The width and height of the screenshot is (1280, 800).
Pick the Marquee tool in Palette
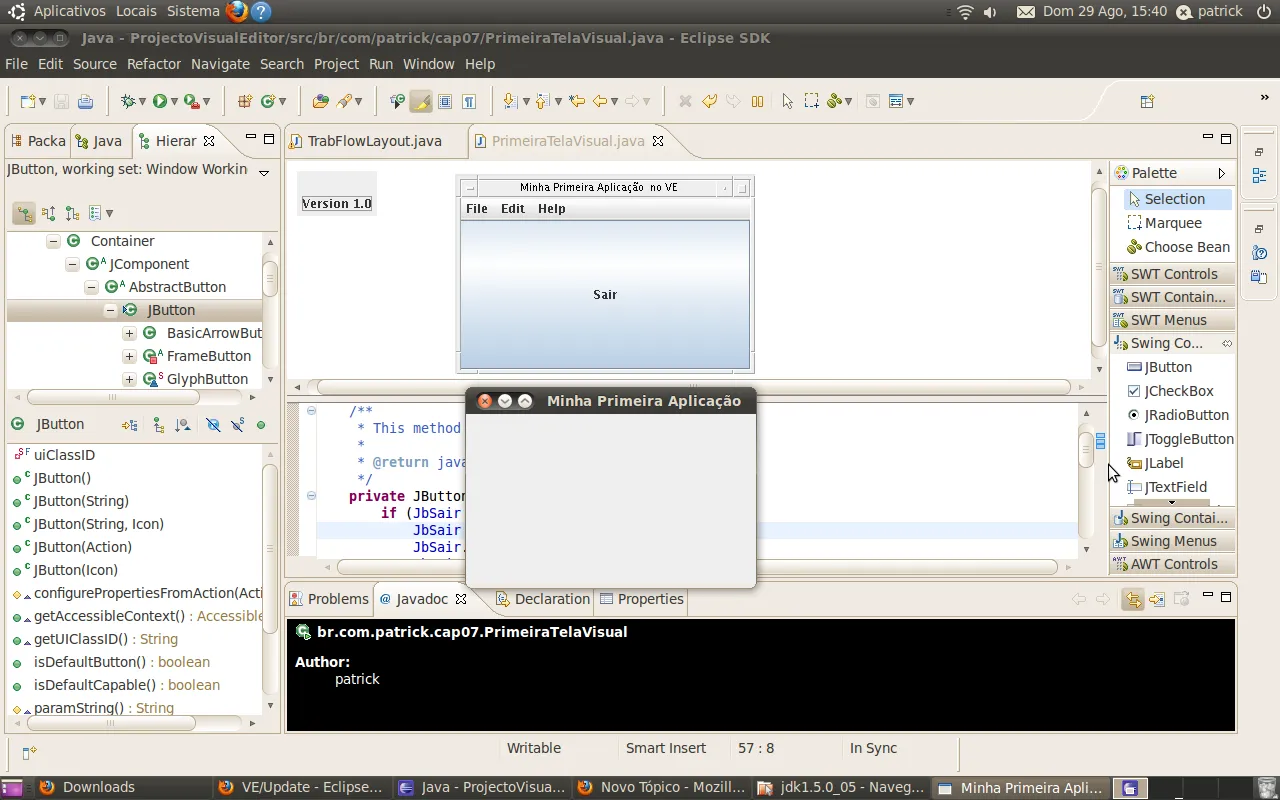click(x=1172, y=223)
